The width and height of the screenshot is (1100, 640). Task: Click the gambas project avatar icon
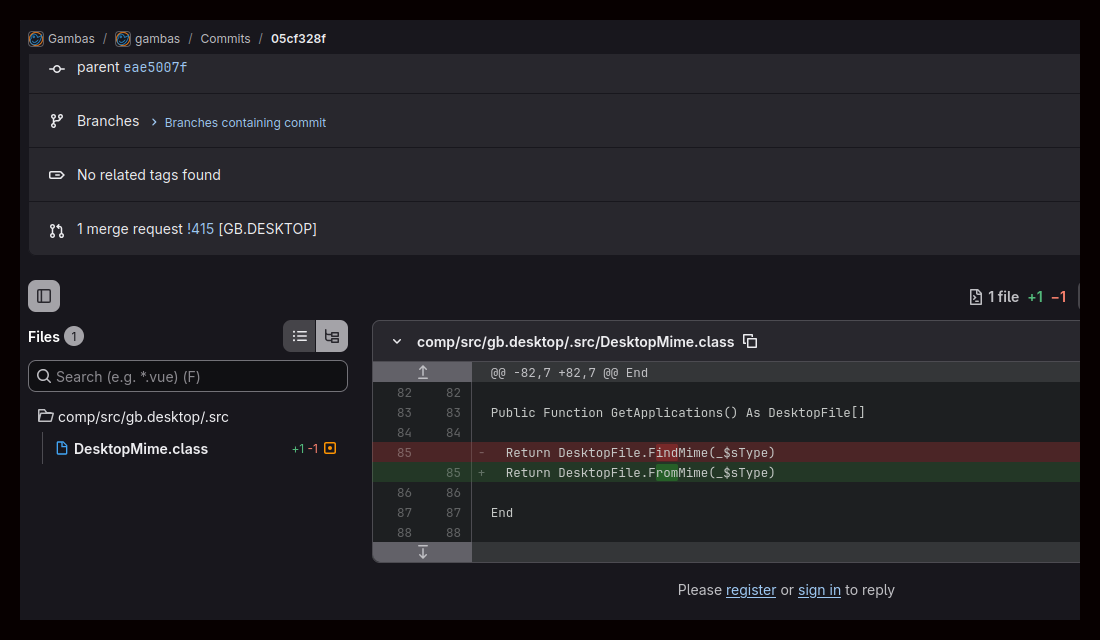tap(123, 39)
